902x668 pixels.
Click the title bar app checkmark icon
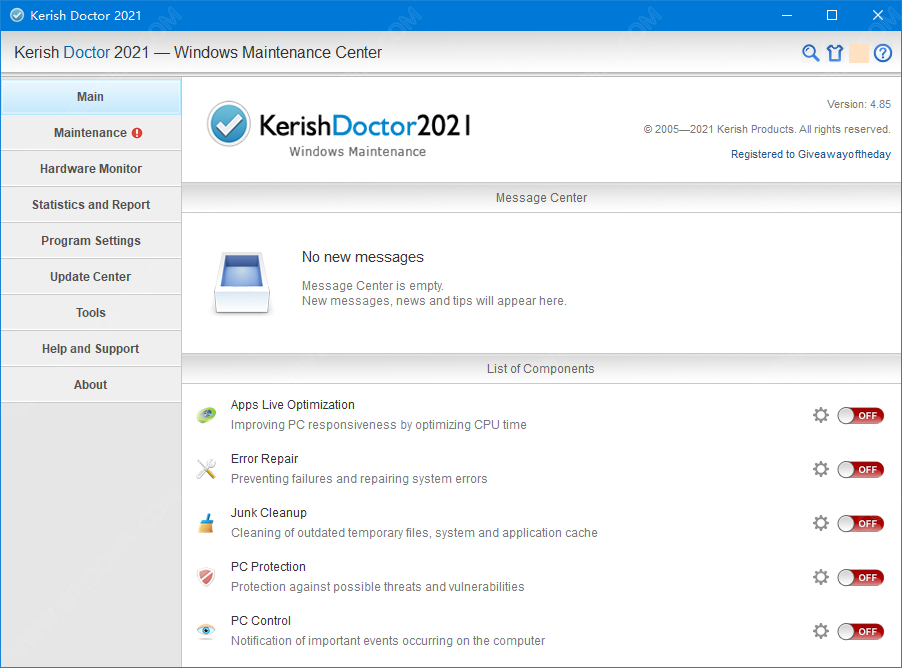point(17,16)
